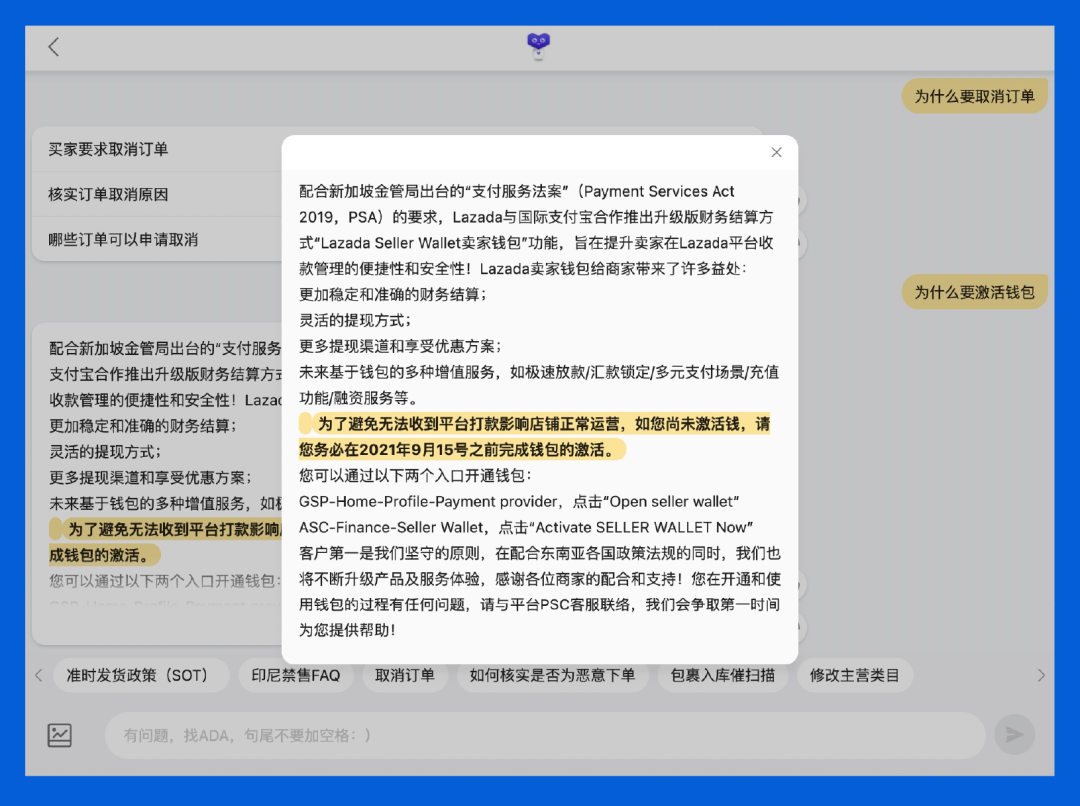
Task: Navigate back with the back arrow icon
Action: [x=53, y=46]
